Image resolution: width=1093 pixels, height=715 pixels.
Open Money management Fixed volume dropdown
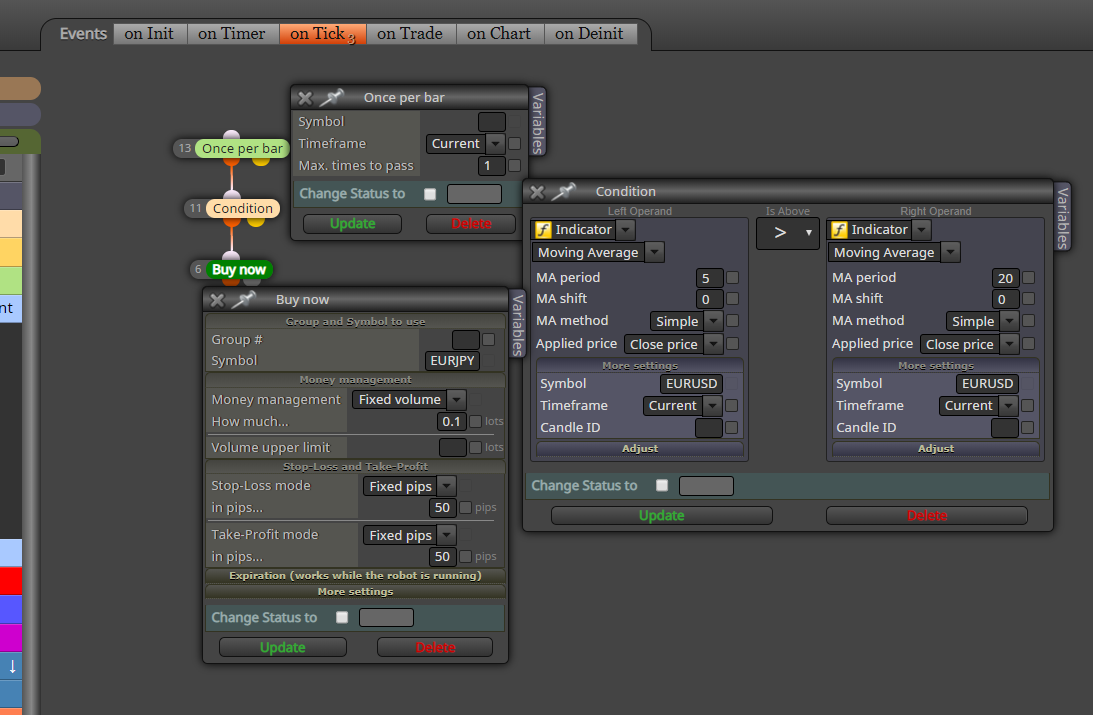[x=408, y=399]
